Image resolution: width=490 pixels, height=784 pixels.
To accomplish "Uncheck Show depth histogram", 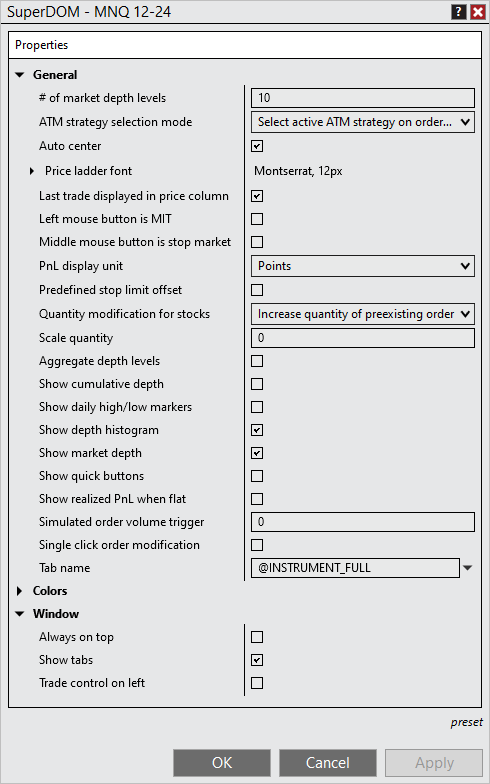I will tap(257, 430).
